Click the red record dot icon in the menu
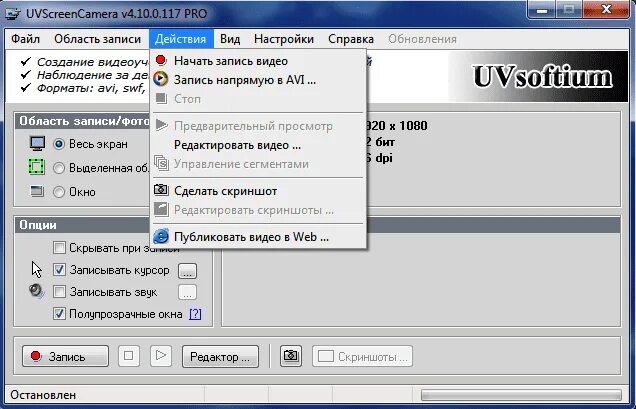 coord(161,60)
